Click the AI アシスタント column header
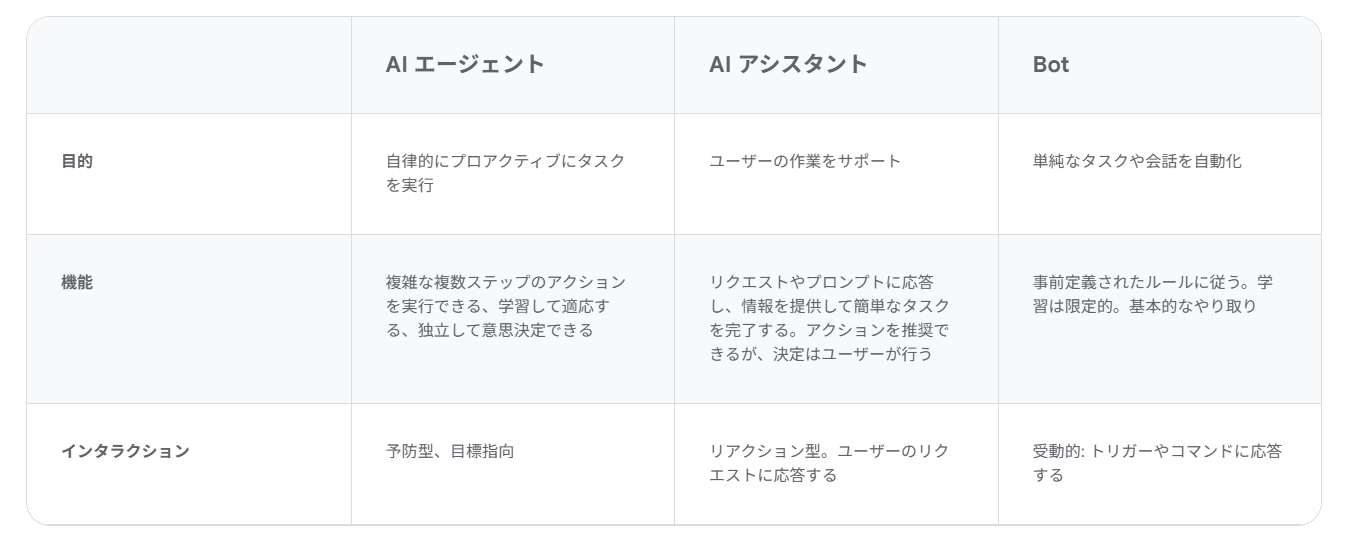This screenshot has height=544, width=1368. (x=788, y=65)
